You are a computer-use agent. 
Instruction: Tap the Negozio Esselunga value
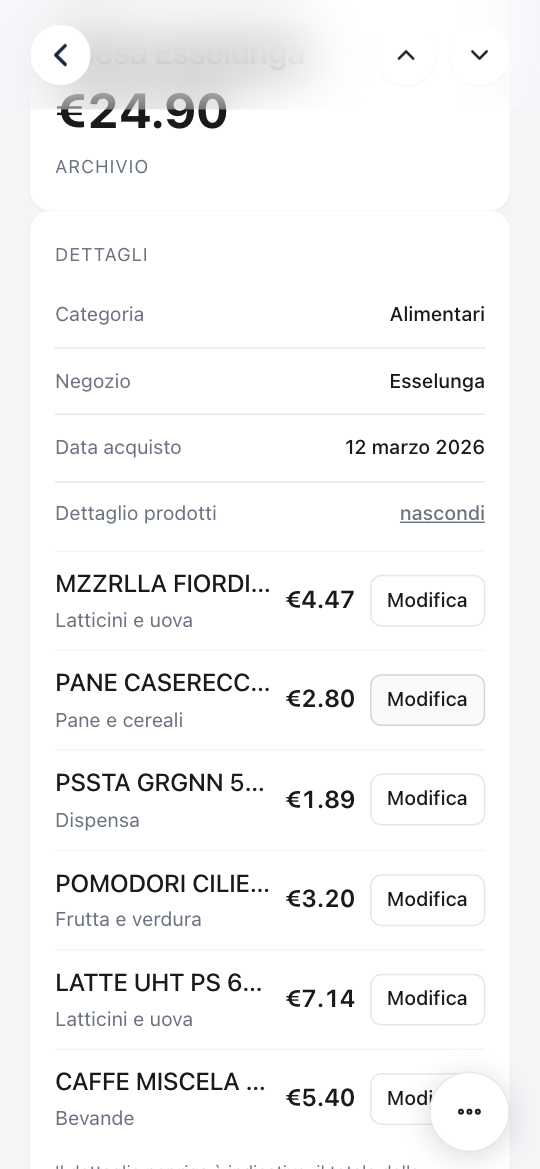[x=437, y=381]
